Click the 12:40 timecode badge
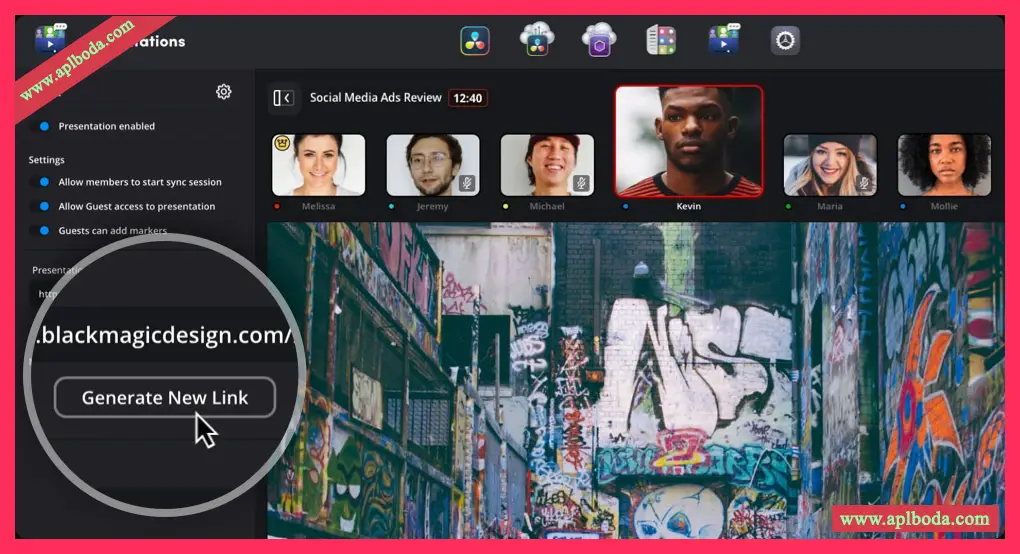 [468, 98]
